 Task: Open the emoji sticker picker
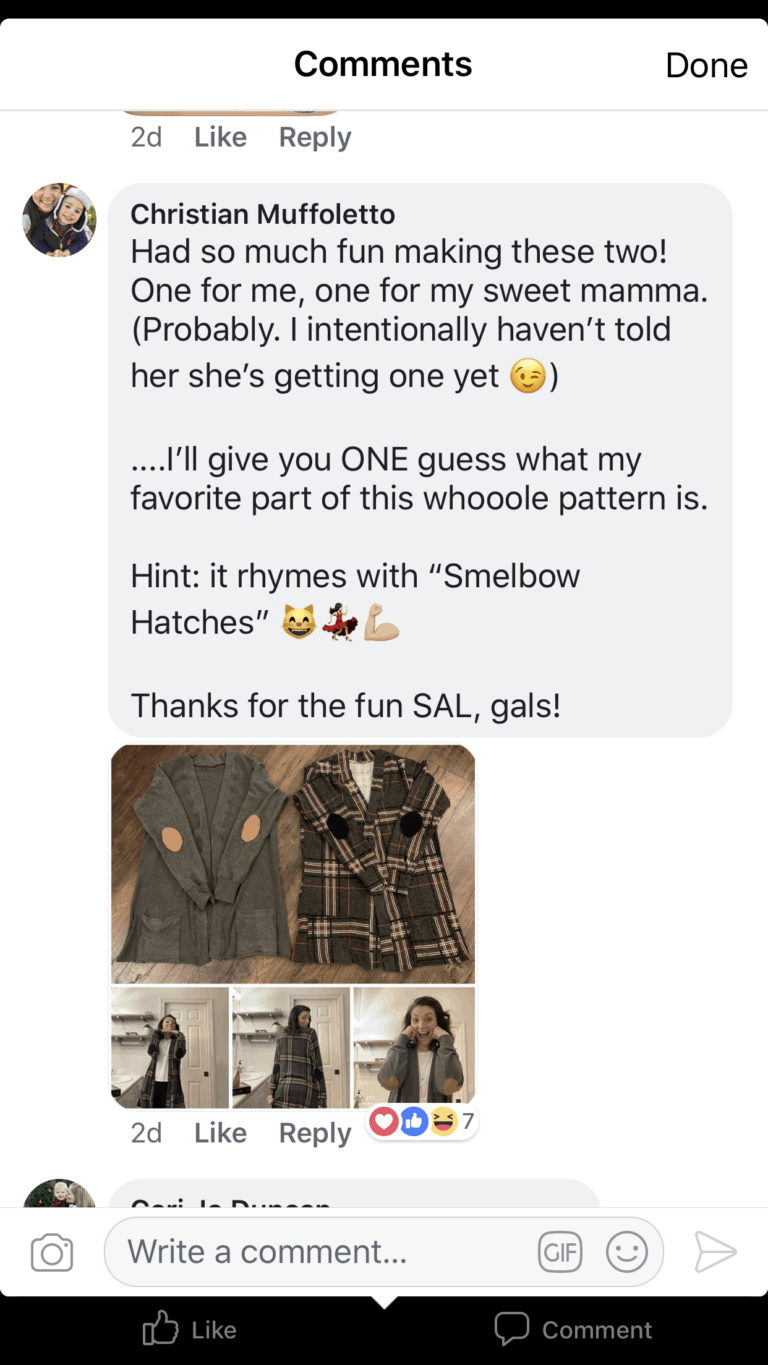pyautogui.click(x=627, y=1252)
